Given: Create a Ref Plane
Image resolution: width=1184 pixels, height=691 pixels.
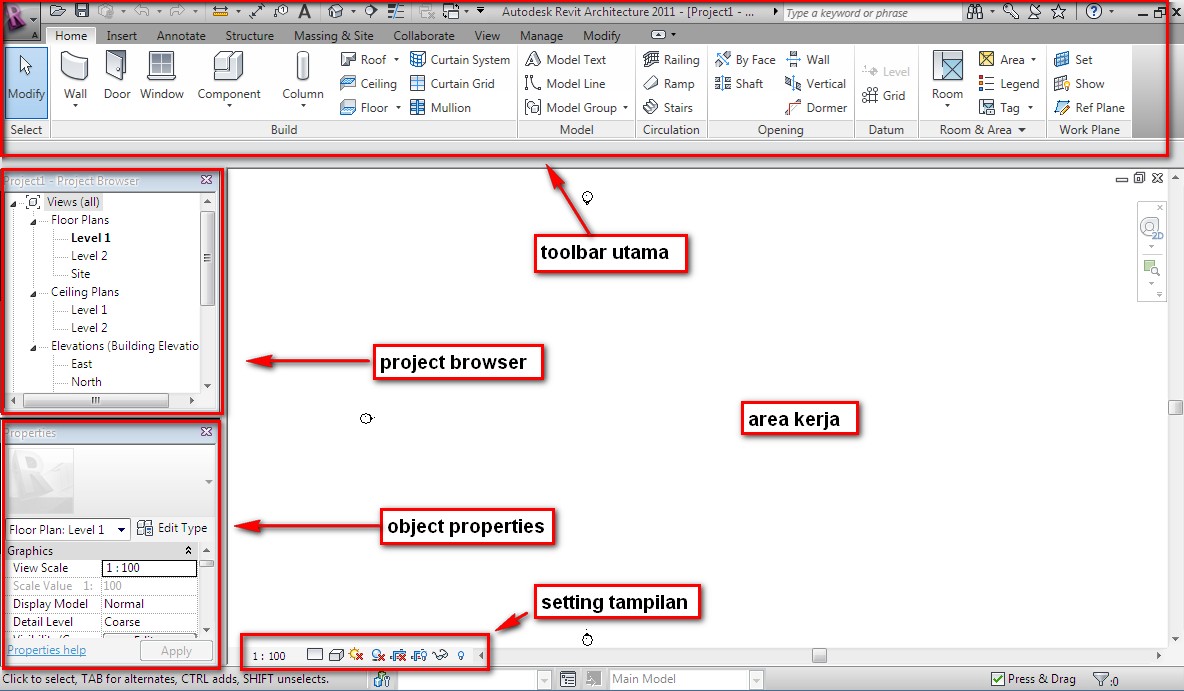Looking at the screenshot, I should (1090, 108).
